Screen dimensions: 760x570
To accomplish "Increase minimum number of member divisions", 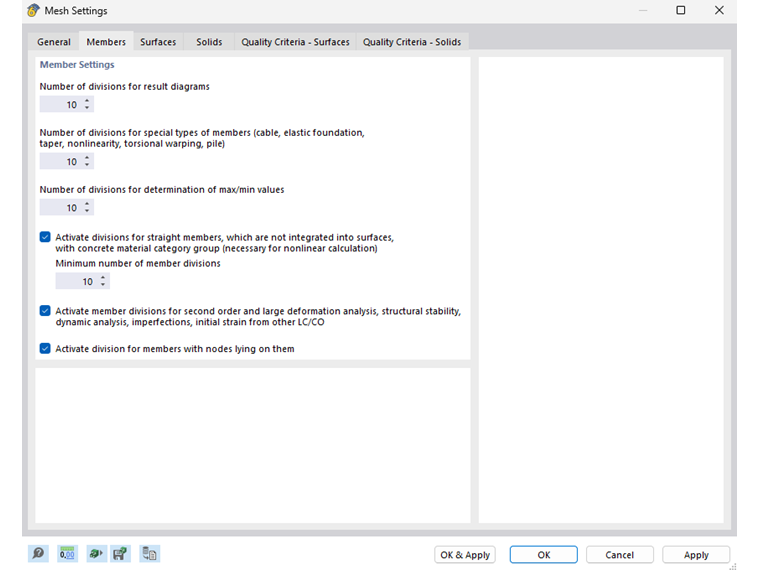I will 103,278.
